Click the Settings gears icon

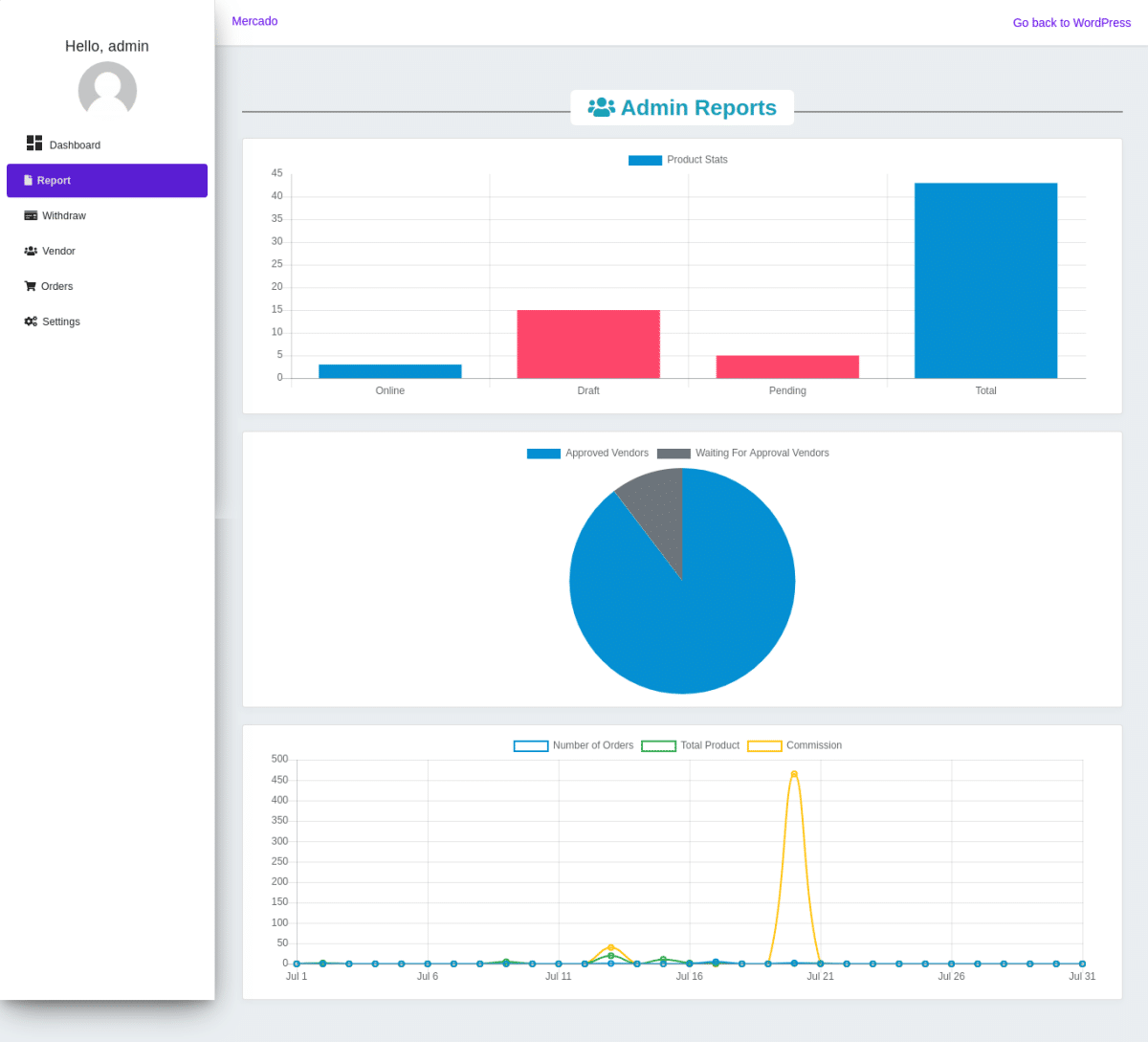pos(31,321)
